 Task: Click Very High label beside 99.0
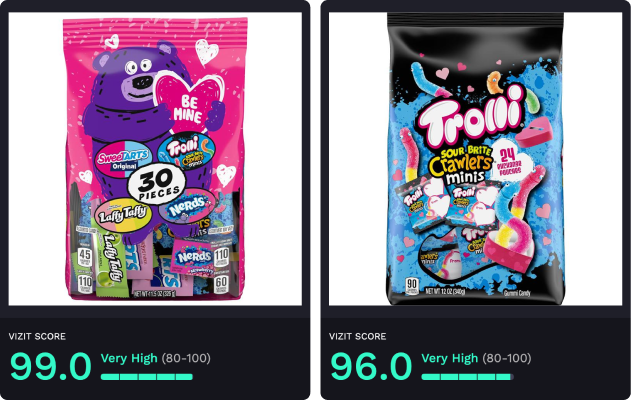click(129, 358)
